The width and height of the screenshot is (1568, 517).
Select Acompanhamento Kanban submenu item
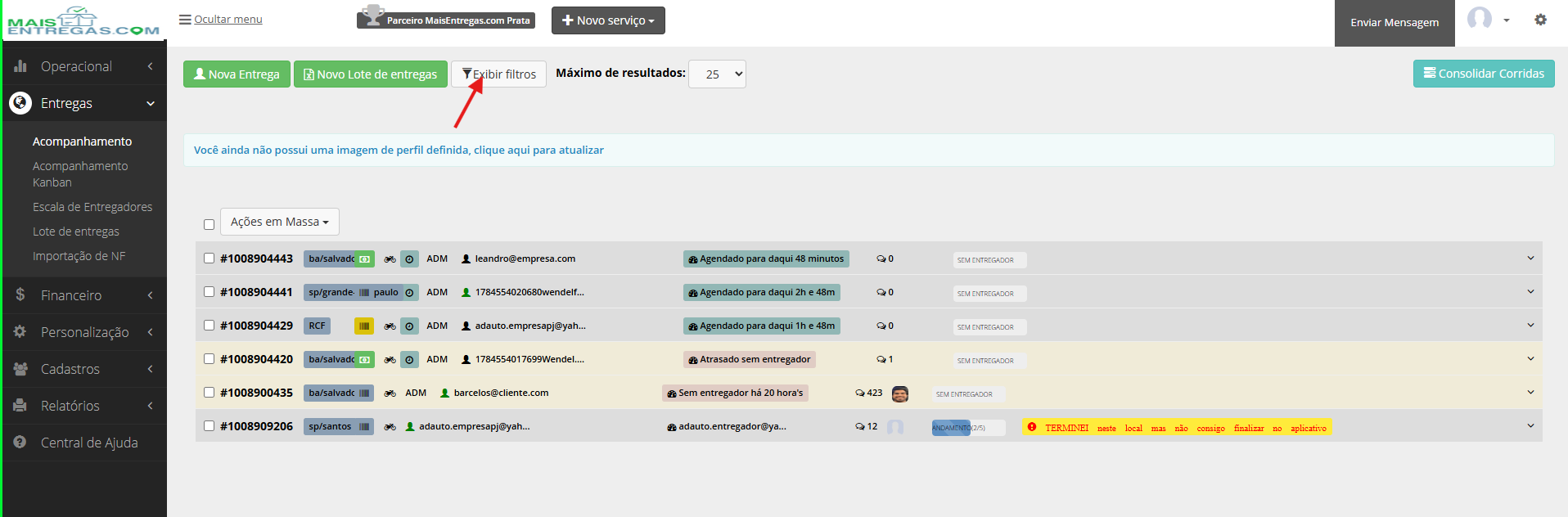pyautogui.click(x=80, y=173)
